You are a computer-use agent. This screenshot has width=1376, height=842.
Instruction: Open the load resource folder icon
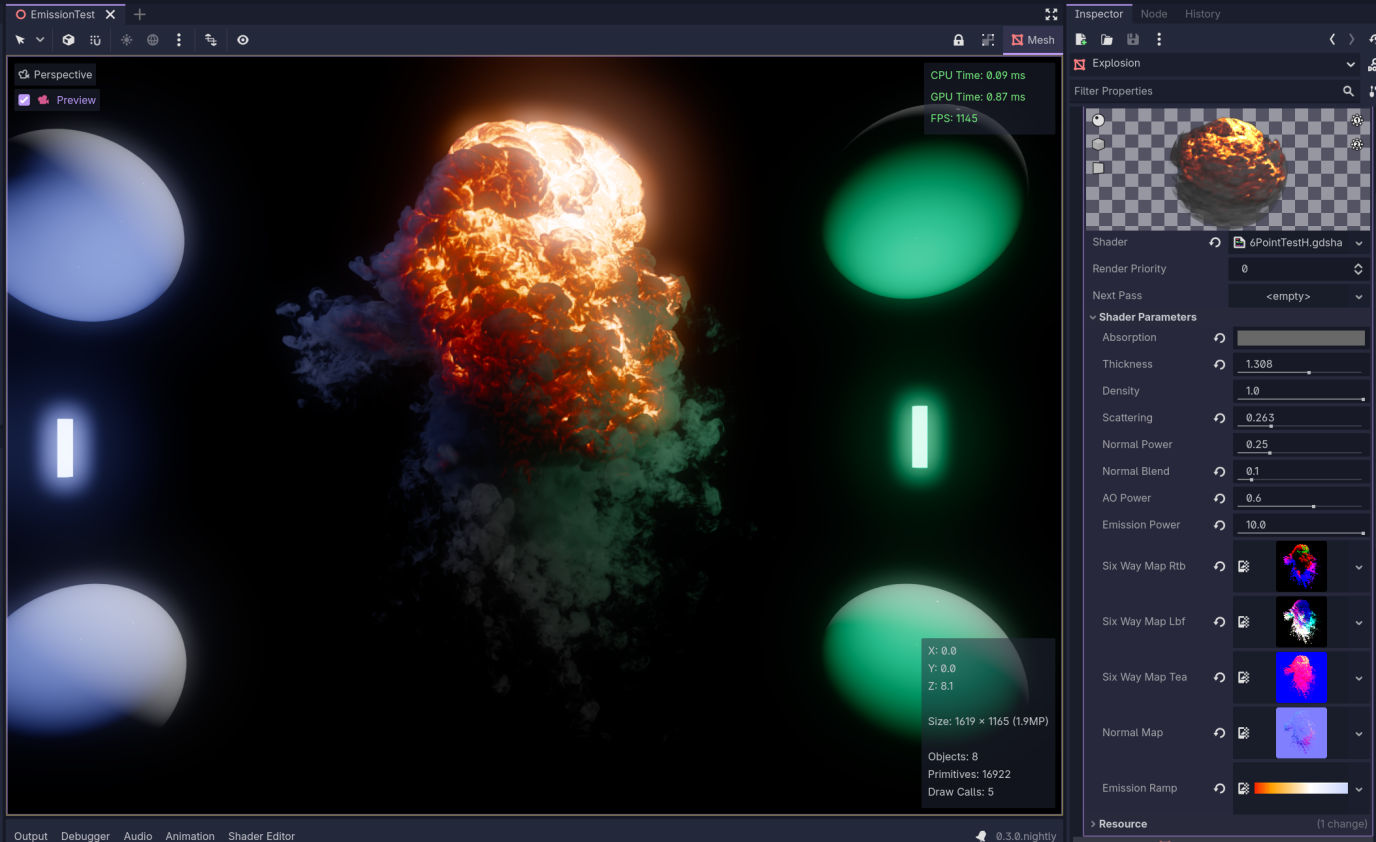[x=1107, y=40]
